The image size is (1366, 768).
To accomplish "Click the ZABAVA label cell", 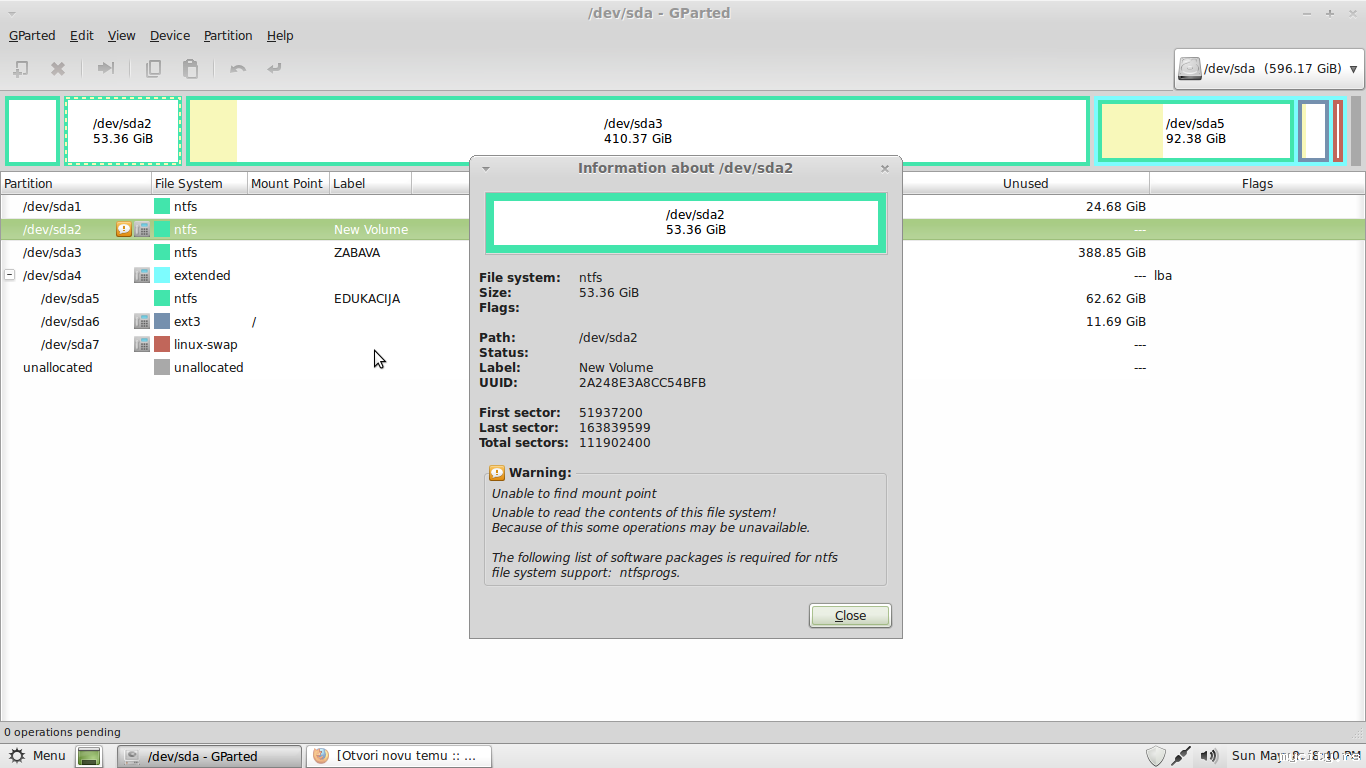I will 357,252.
